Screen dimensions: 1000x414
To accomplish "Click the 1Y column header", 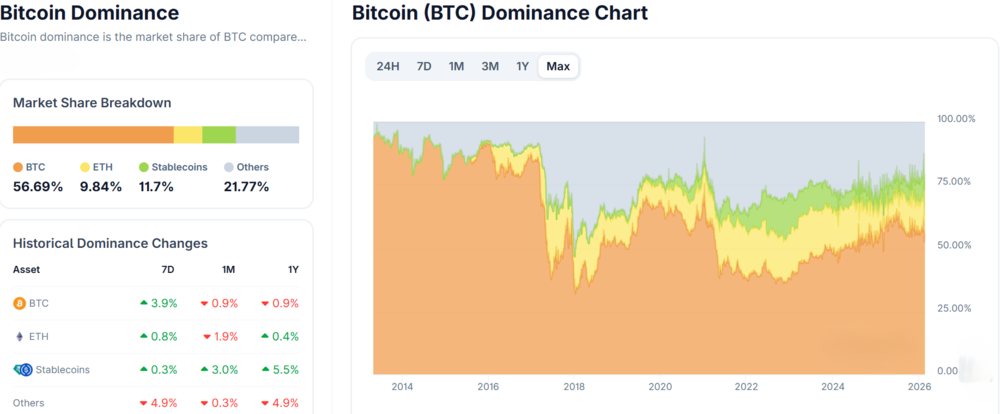I will coord(292,270).
